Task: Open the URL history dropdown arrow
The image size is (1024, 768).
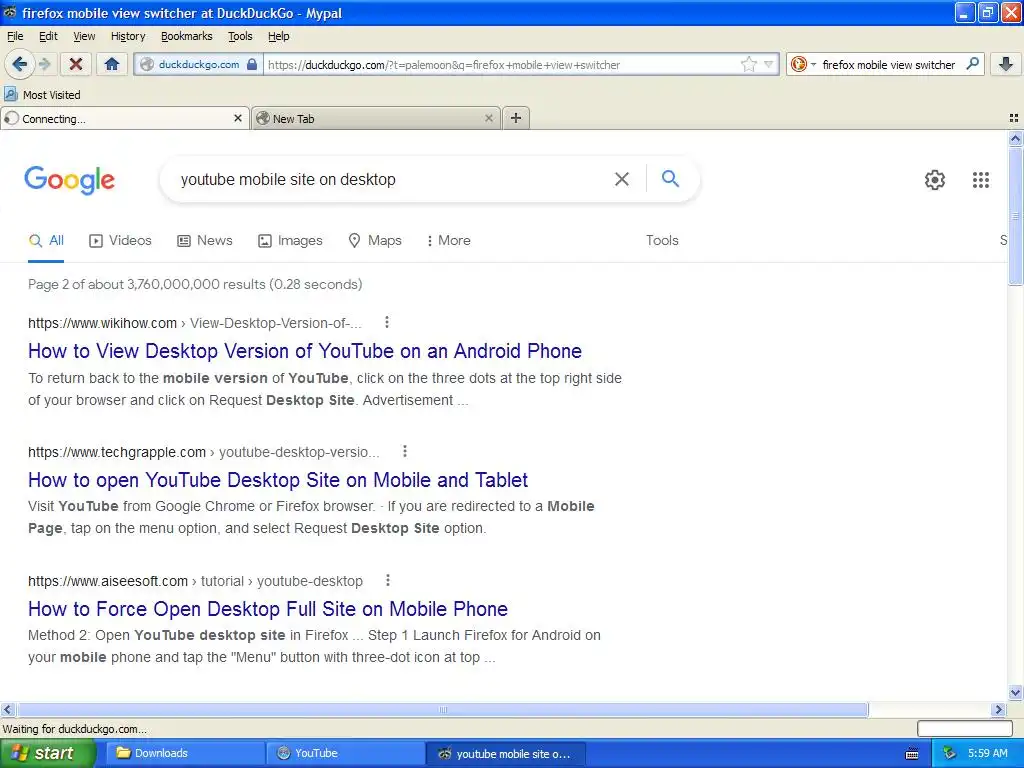Action: point(769,64)
